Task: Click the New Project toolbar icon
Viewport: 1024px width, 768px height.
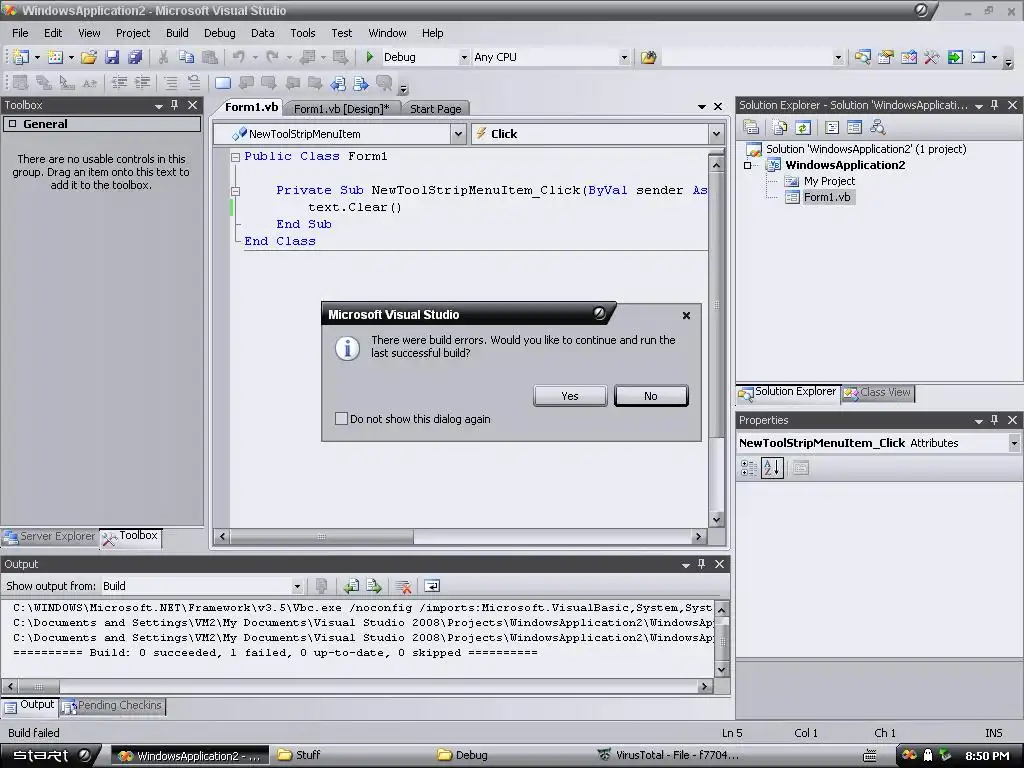Action: click(20, 57)
